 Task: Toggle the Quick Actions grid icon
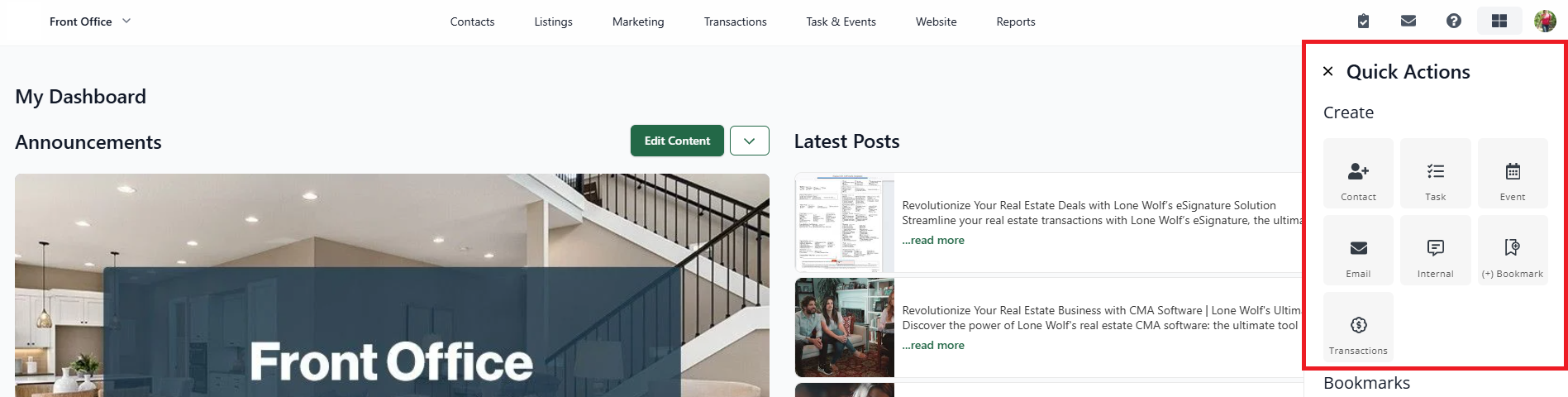1499,22
